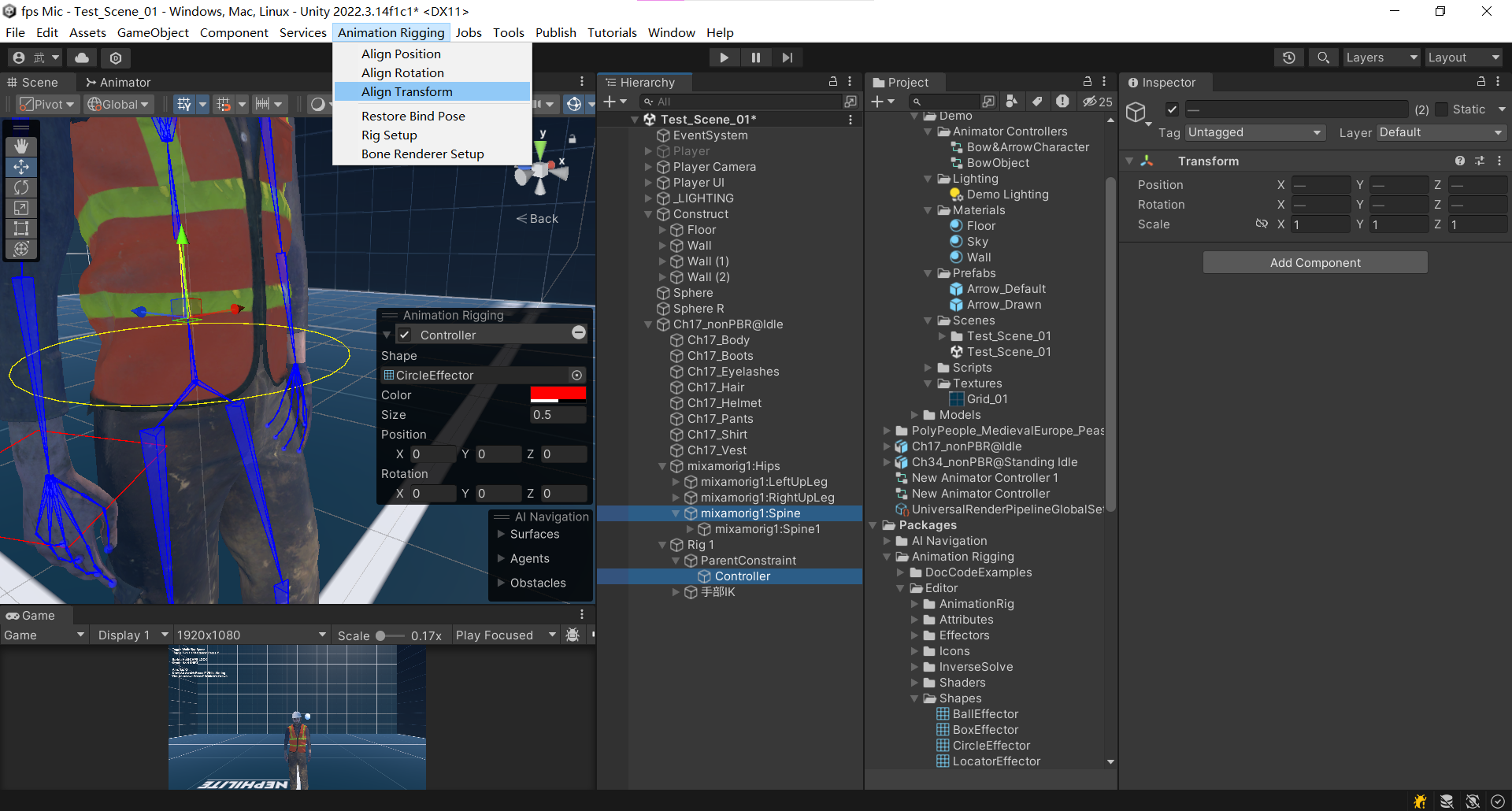Screen dimensions: 1512x811
Task: Click the console error indicator in Project toolbar
Action: pos(1062,102)
